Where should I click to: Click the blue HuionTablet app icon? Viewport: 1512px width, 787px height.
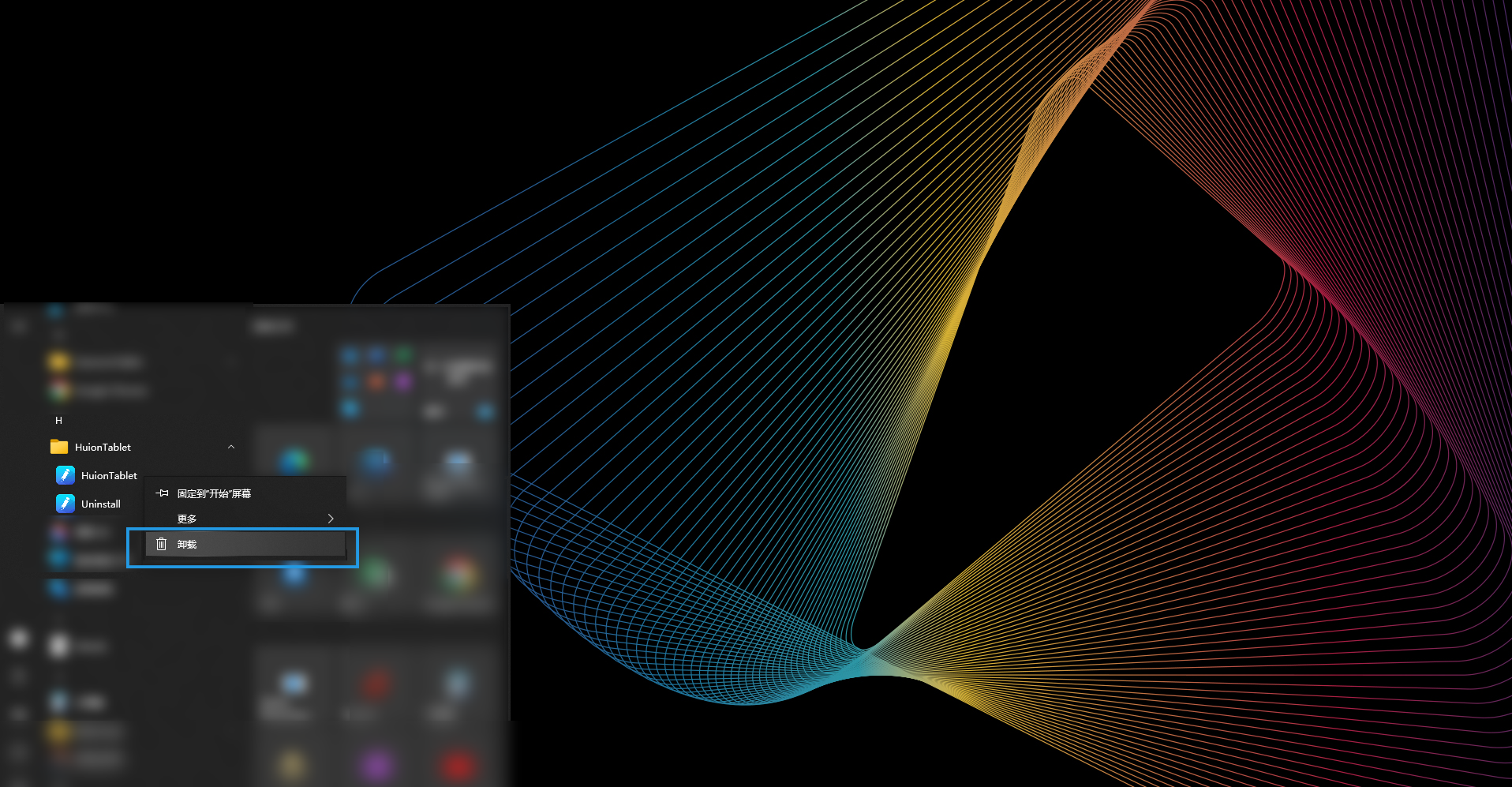click(x=65, y=475)
